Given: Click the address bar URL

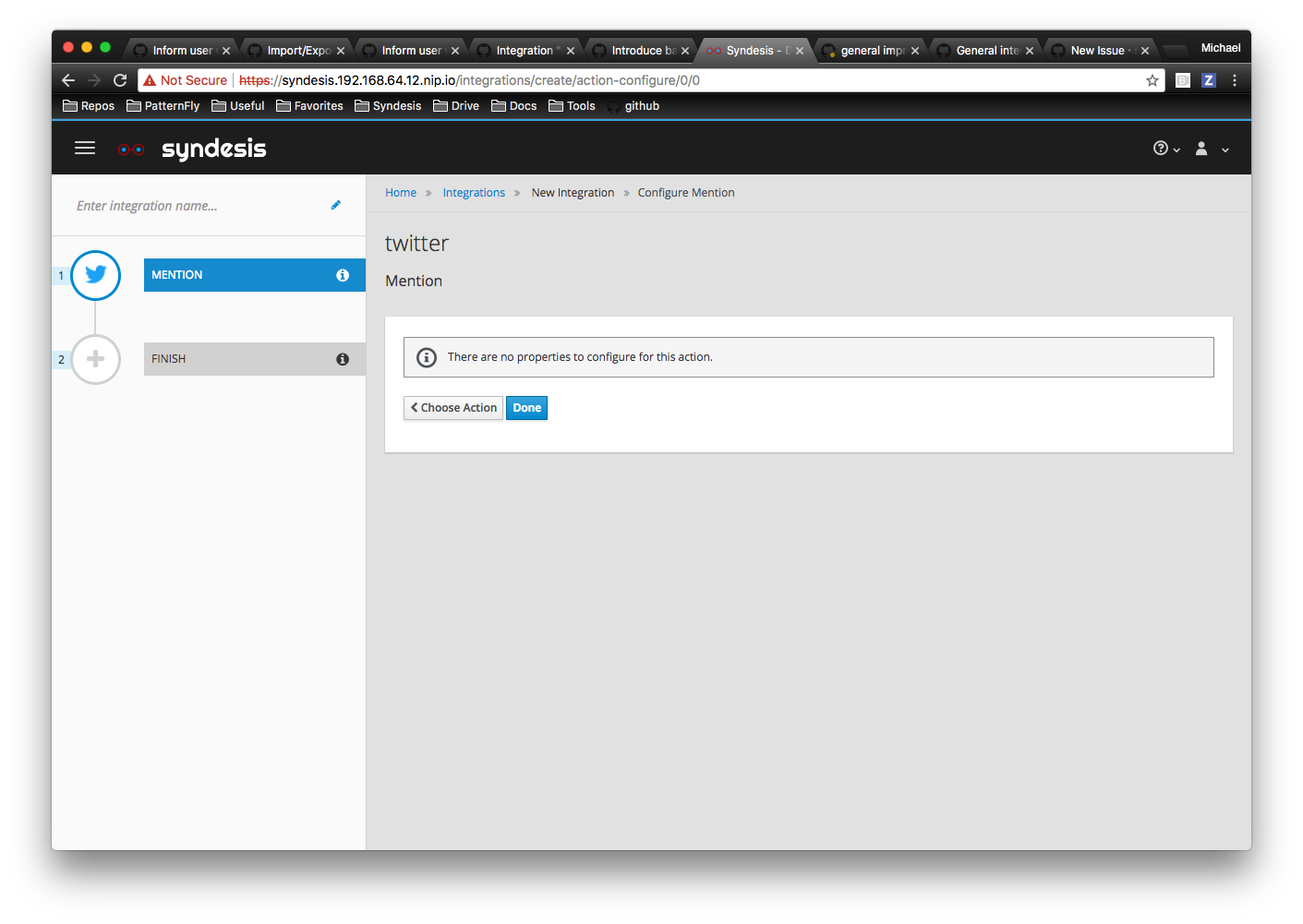Looking at the screenshot, I should click(x=469, y=80).
